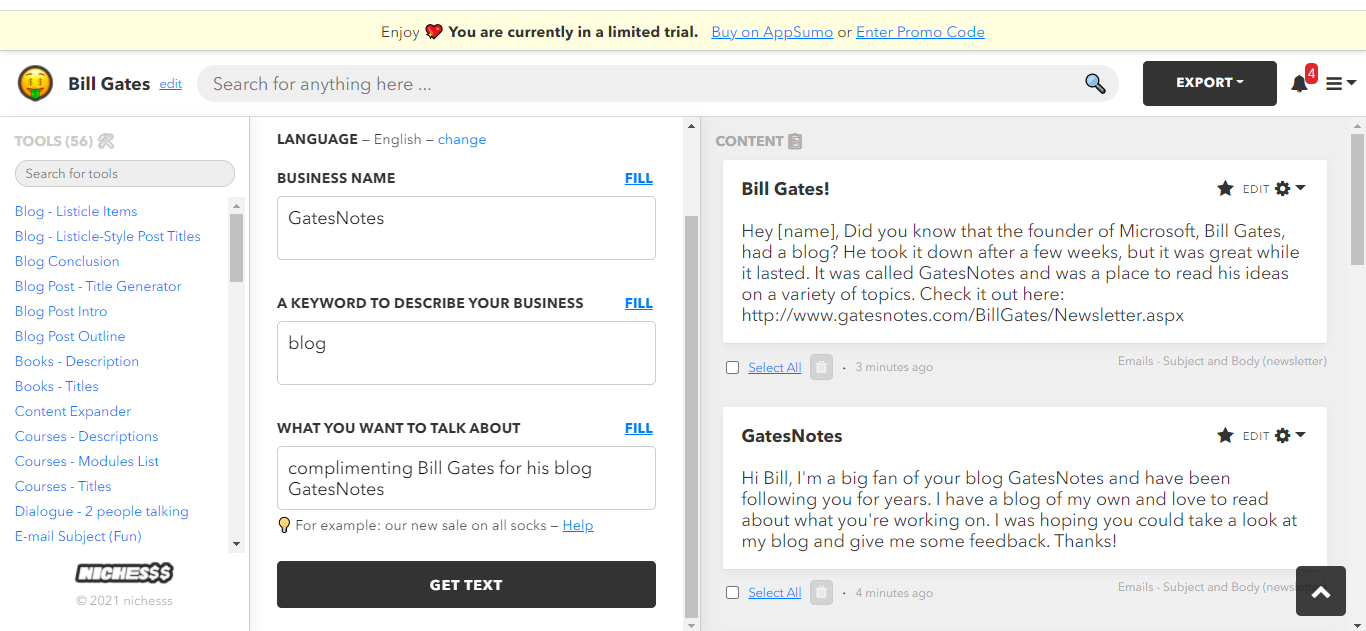Viewport: 1366px width, 631px height.
Task: Click the "Bill Gates" name in header
Action: click(x=109, y=84)
